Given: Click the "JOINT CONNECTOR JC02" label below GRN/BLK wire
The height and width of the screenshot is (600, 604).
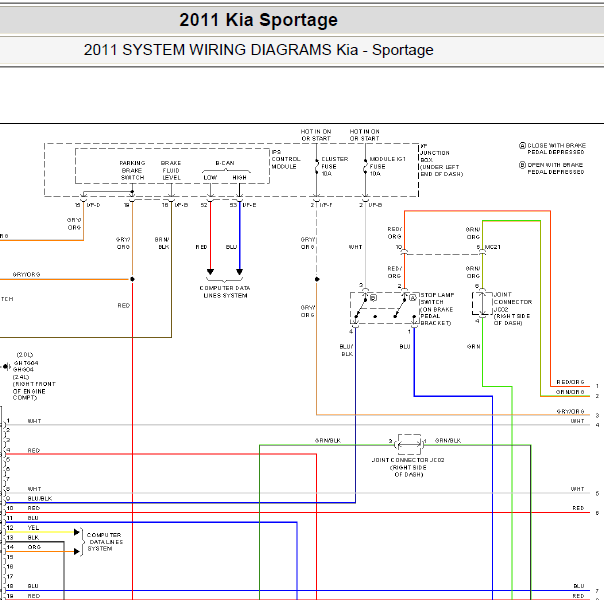Looking at the screenshot, I should click(x=408, y=467).
